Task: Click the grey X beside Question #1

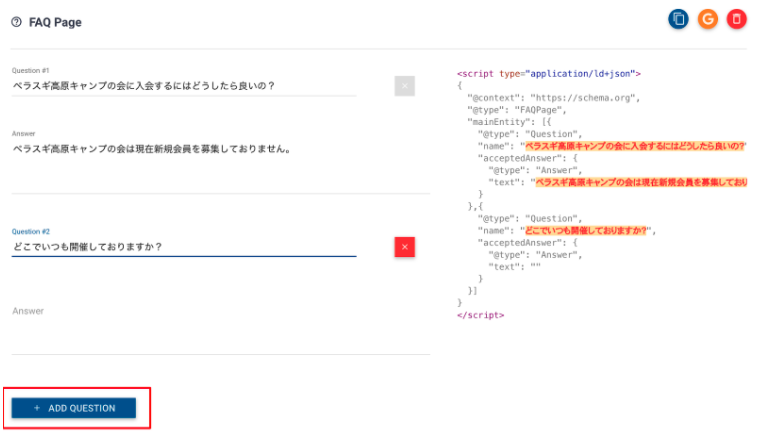Action: click(x=404, y=86)
